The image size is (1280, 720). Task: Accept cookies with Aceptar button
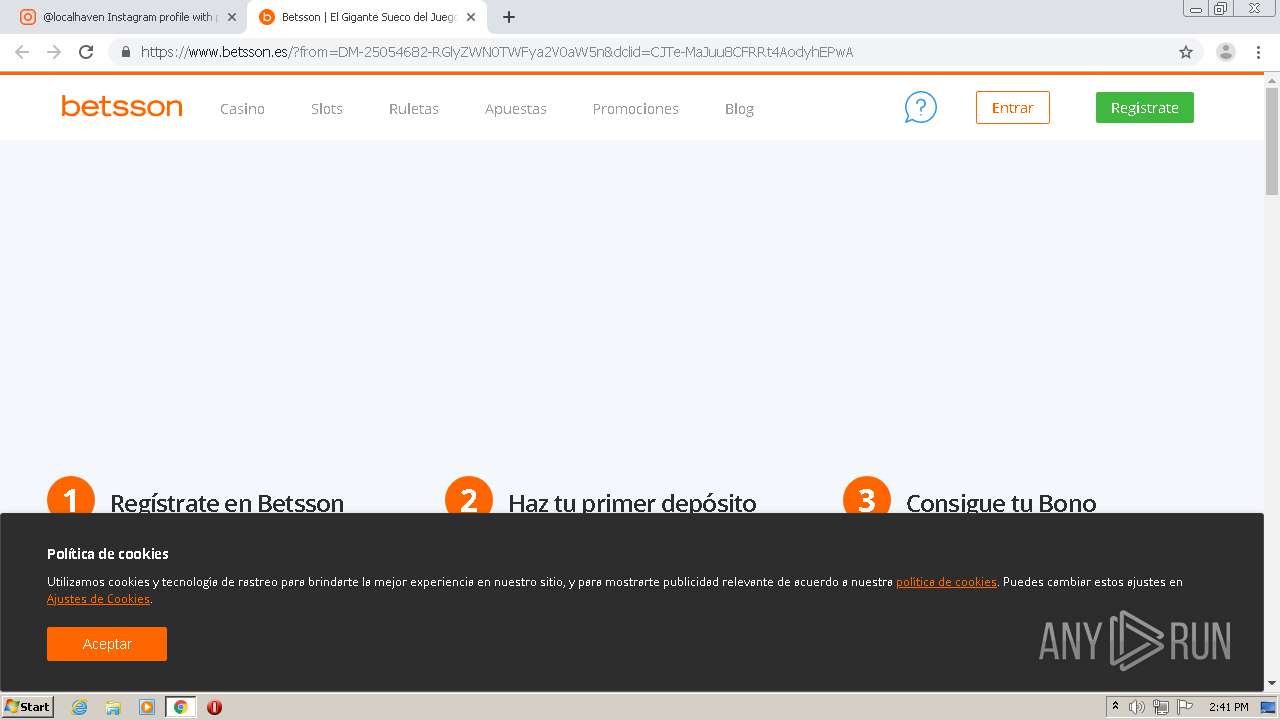tap(107, 644)
